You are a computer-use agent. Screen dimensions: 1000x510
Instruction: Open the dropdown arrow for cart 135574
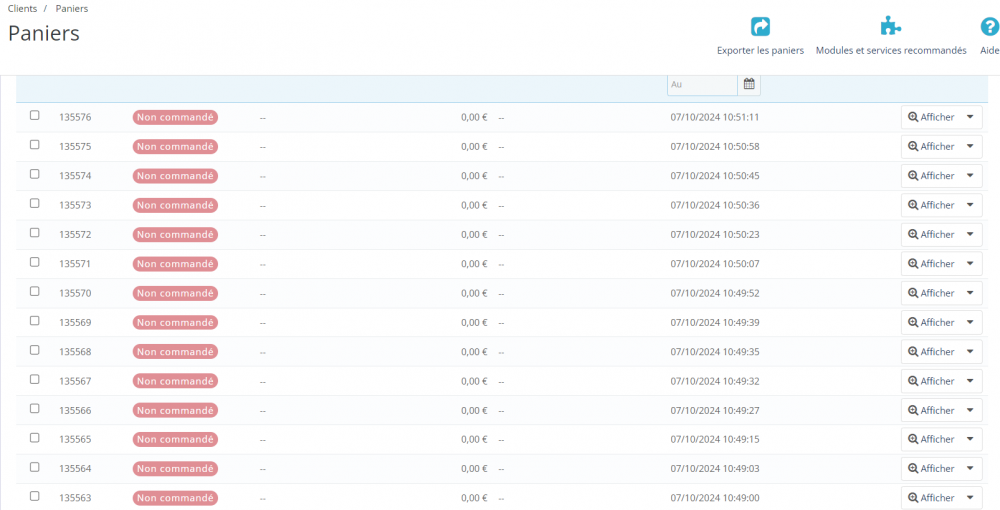coord(970,176)
